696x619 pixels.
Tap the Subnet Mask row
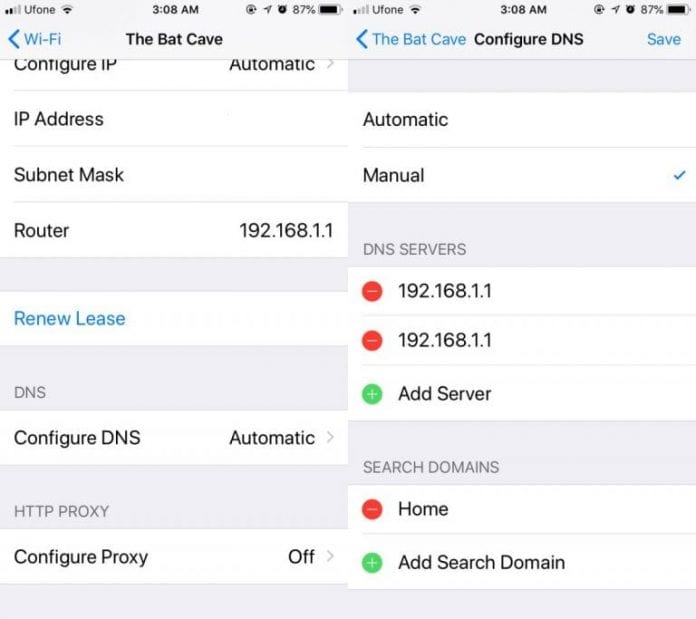click(x=174, y=174)
